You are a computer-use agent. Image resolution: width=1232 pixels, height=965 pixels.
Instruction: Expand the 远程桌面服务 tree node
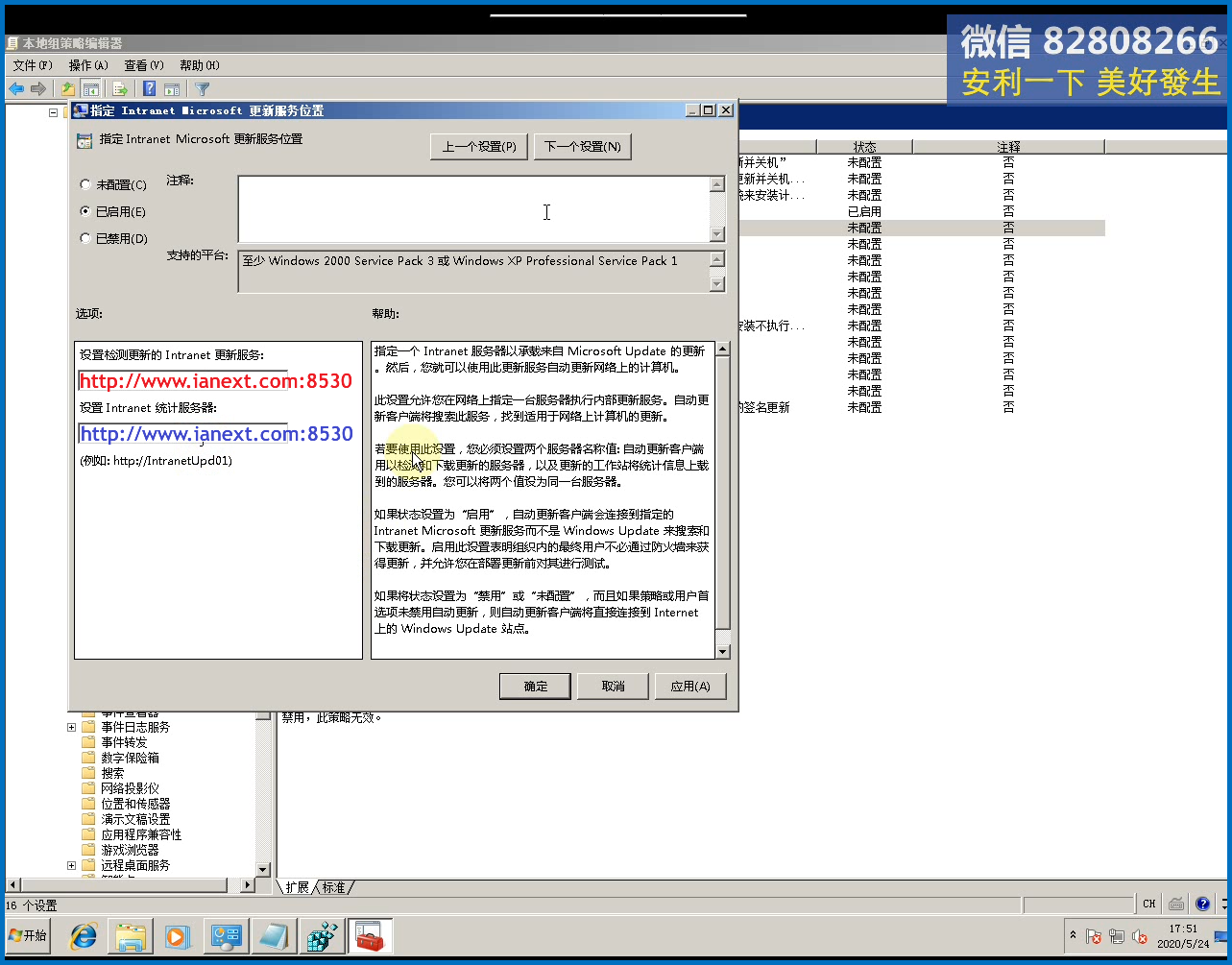click(71, 865)
